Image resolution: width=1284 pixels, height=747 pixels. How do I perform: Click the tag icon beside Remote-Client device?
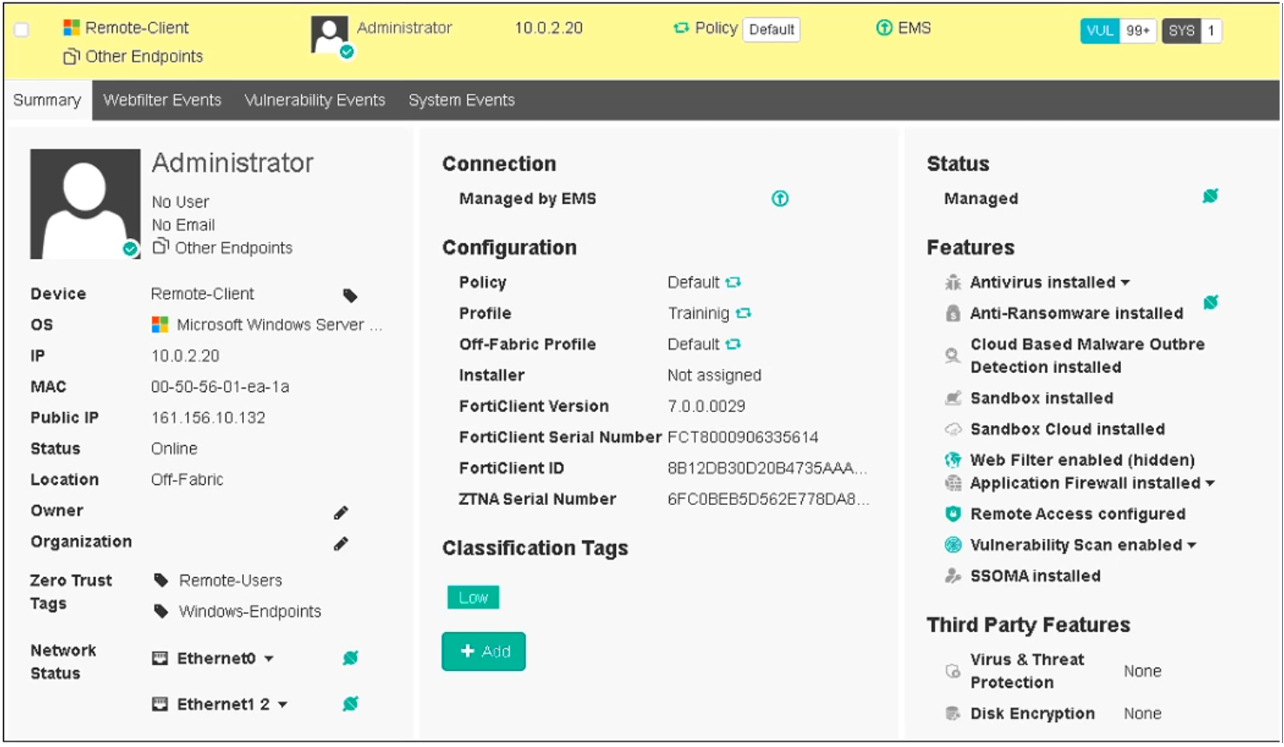350,295
